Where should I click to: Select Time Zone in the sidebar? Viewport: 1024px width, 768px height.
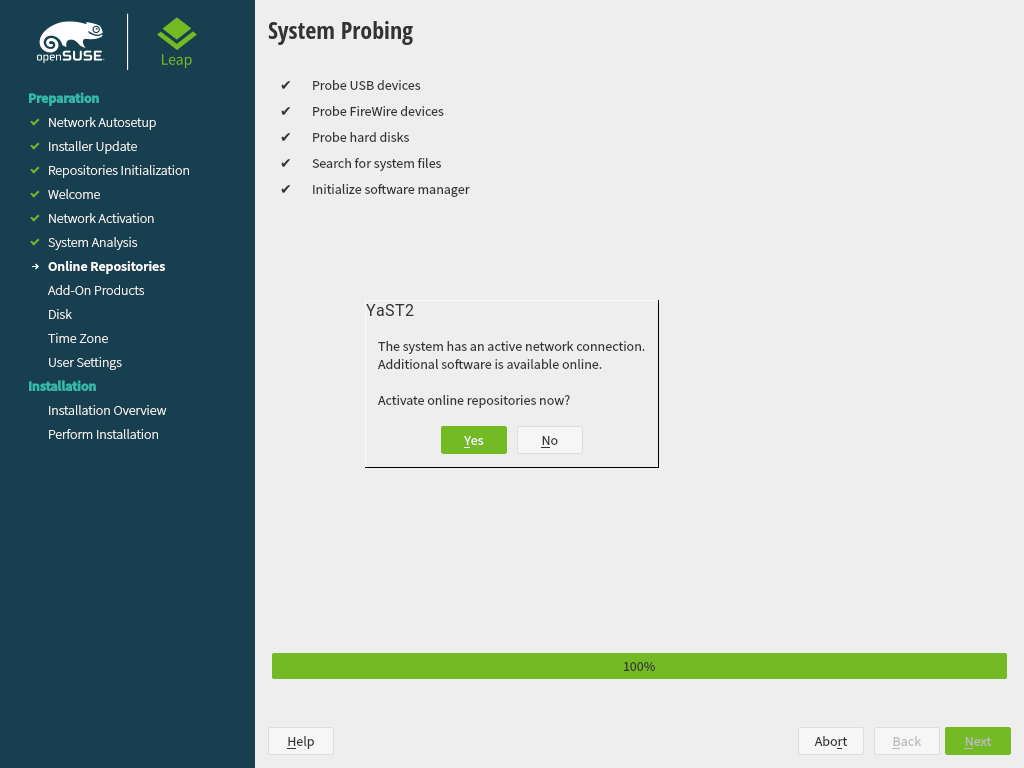pos(78,338)
